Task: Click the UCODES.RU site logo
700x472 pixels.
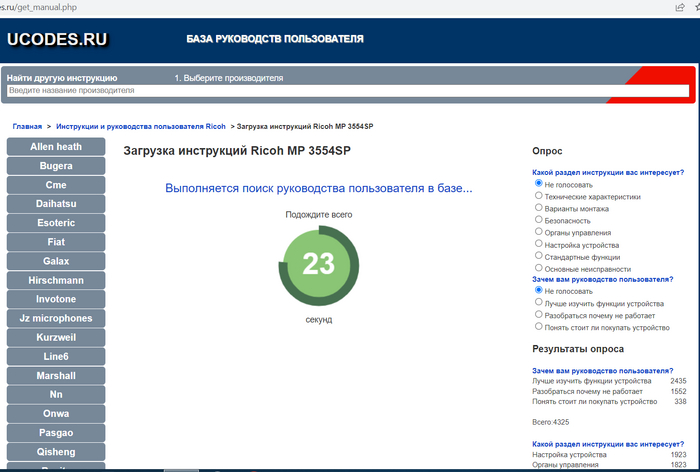Action: (57, 40)
